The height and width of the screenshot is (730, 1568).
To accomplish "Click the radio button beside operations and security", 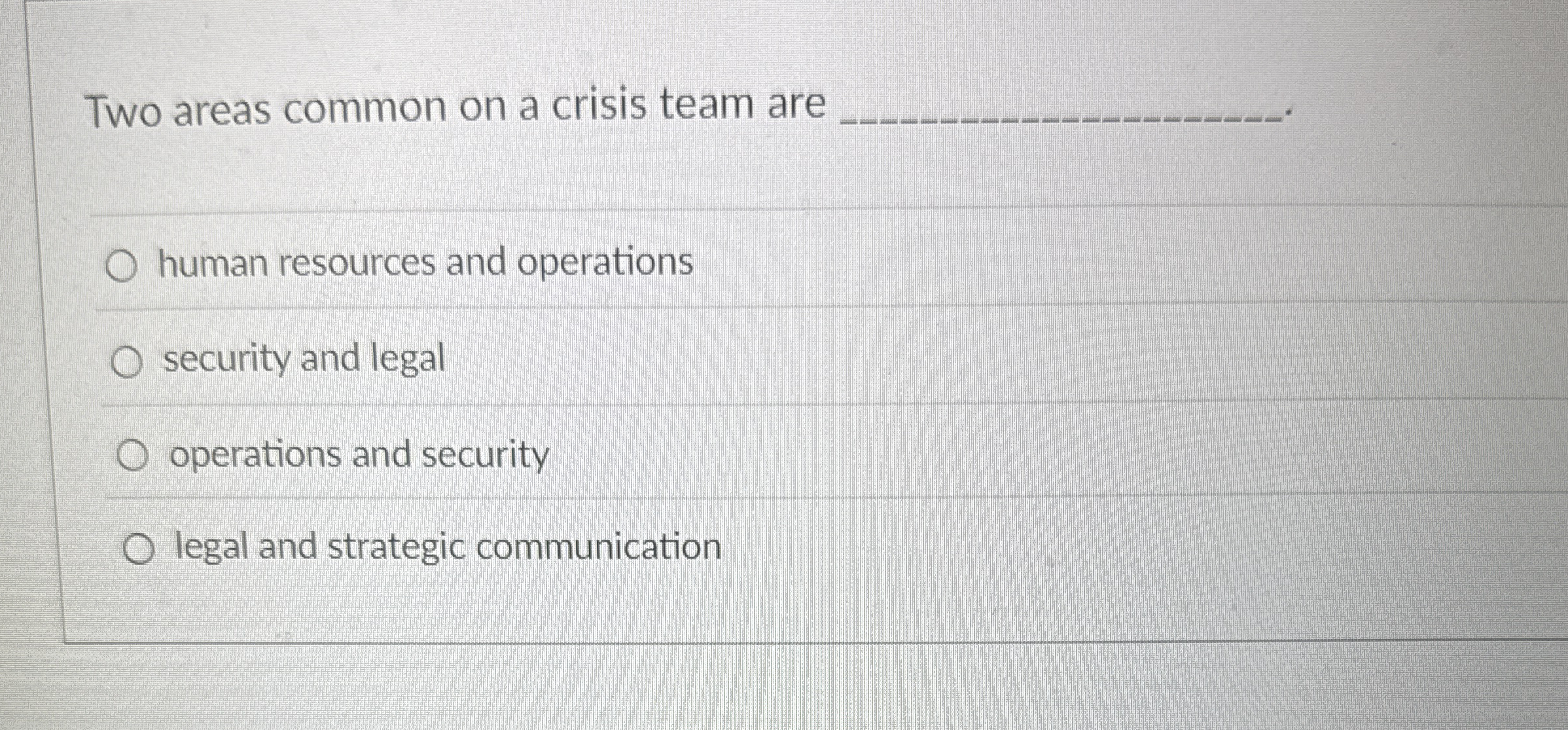I will point(134,456).
